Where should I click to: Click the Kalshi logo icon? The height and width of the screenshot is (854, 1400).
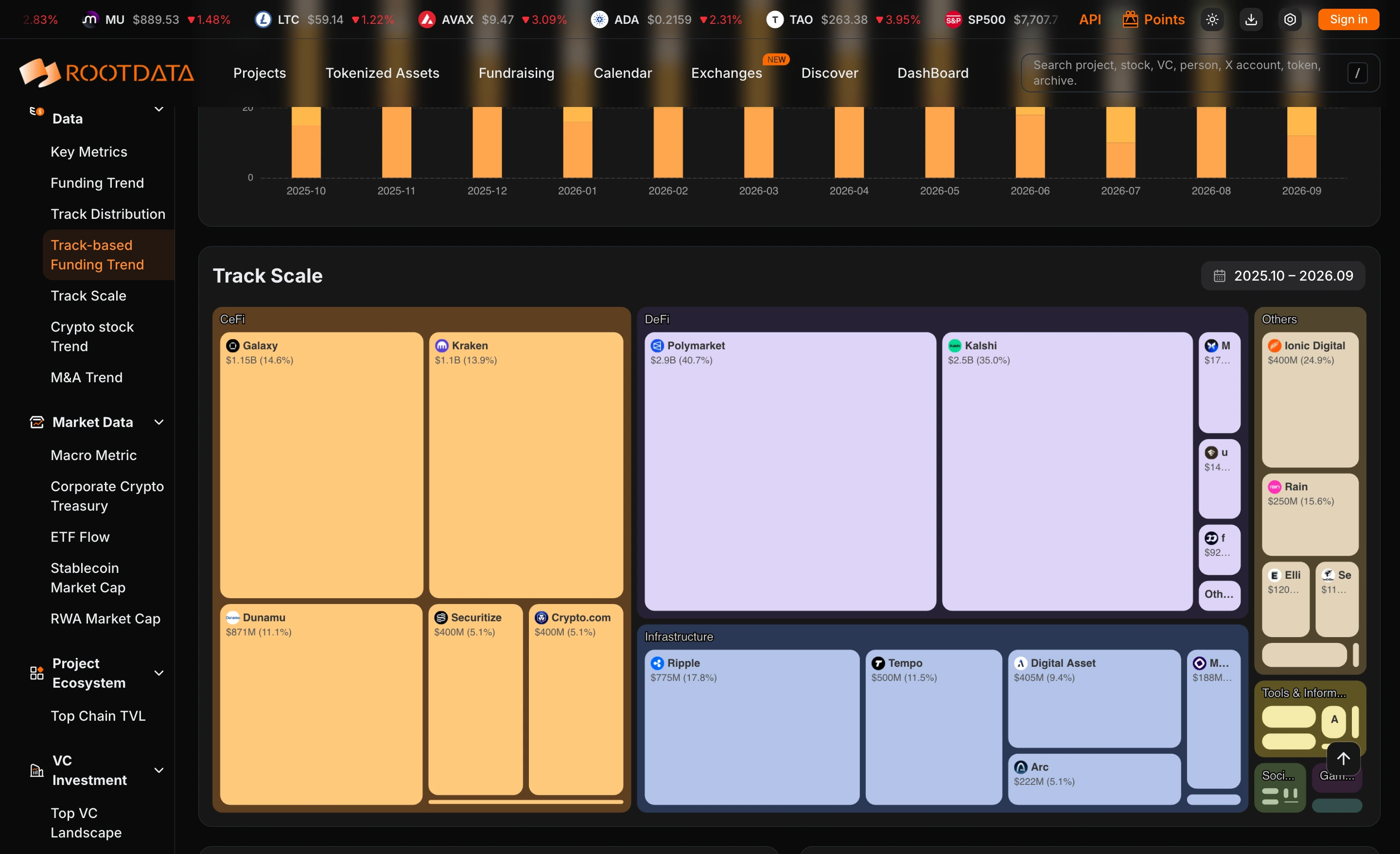(955, 346)
